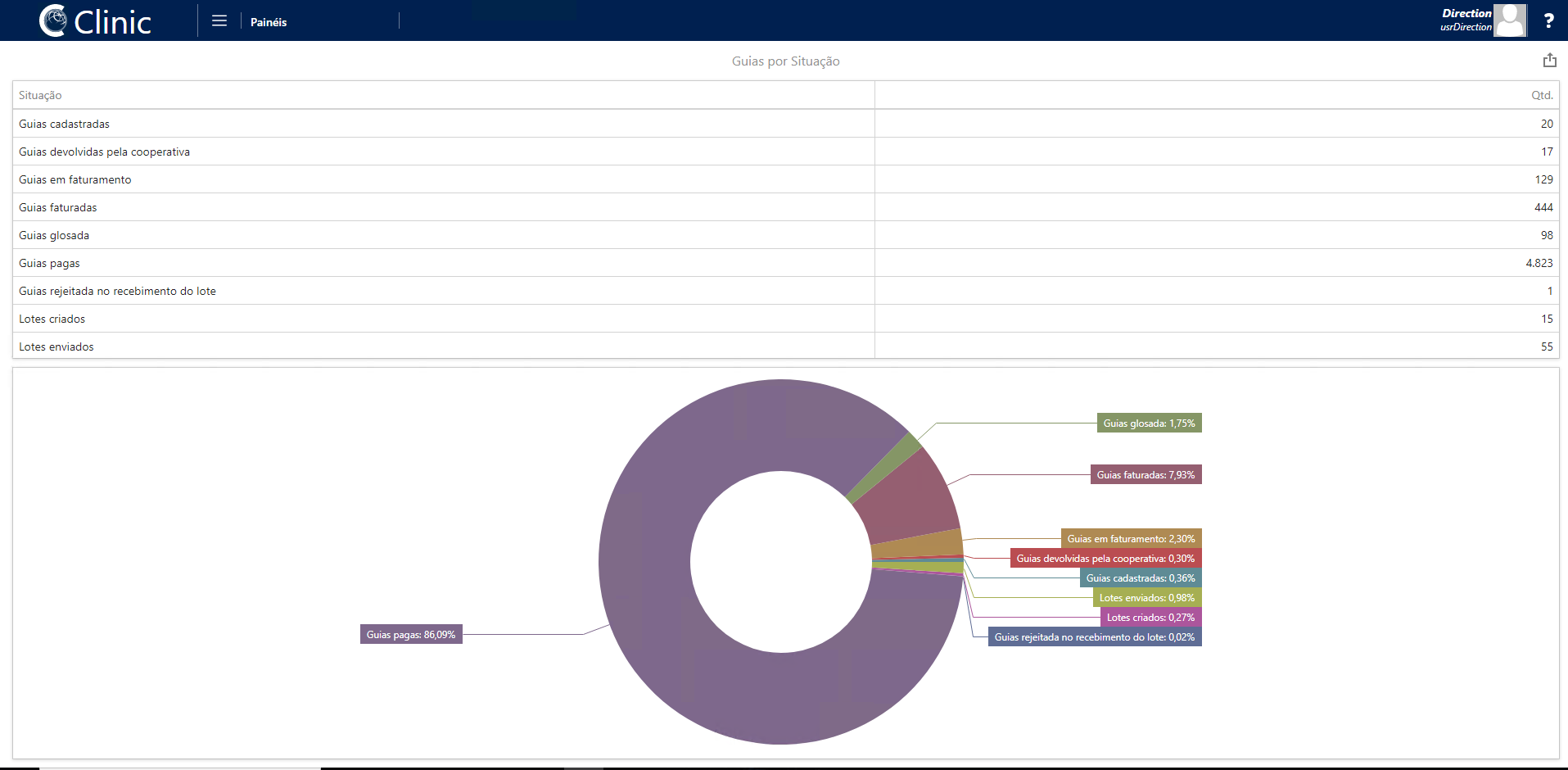Click the Guias glosada 1,75% chart label

point(1149,423)
